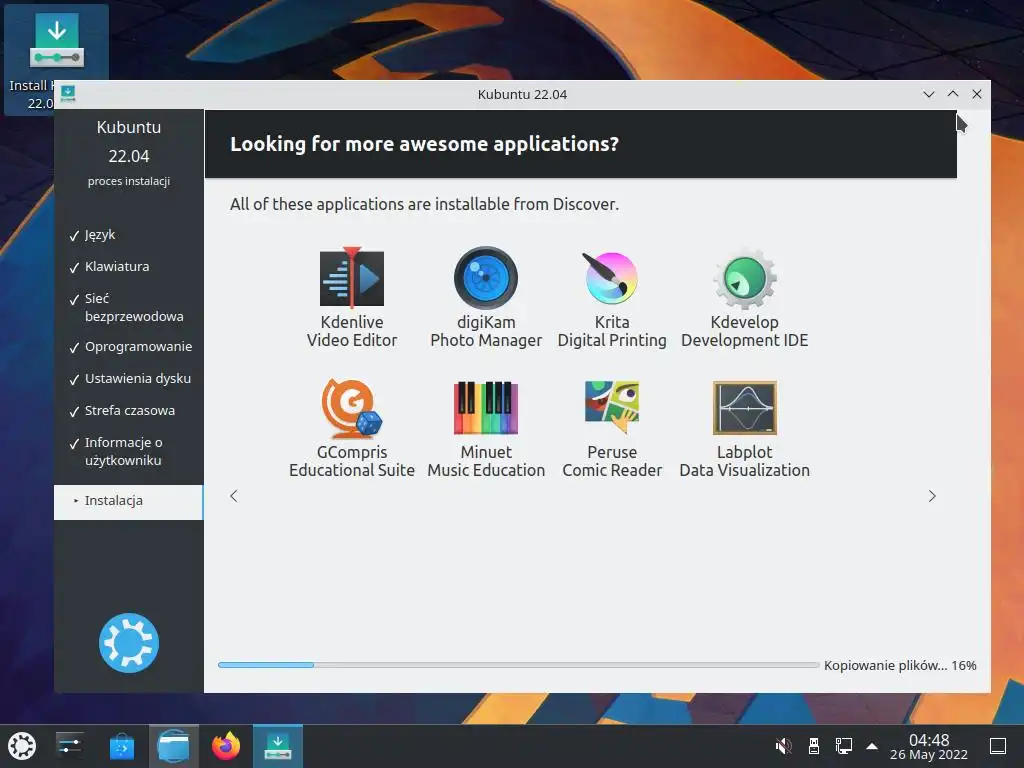Launch Firefox from the taskbar

point(226,746)
